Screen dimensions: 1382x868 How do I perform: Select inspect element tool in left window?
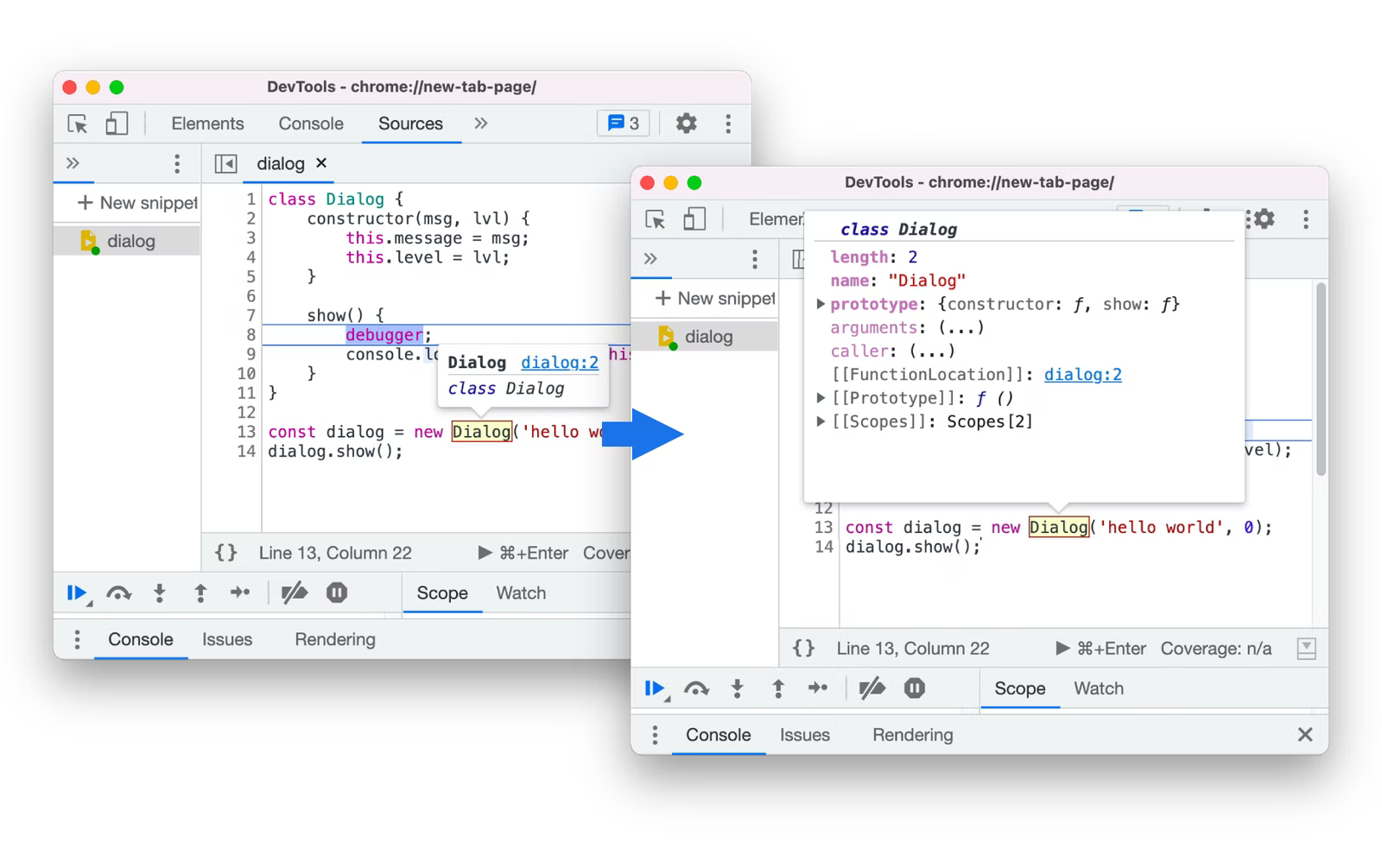[78, 124]
